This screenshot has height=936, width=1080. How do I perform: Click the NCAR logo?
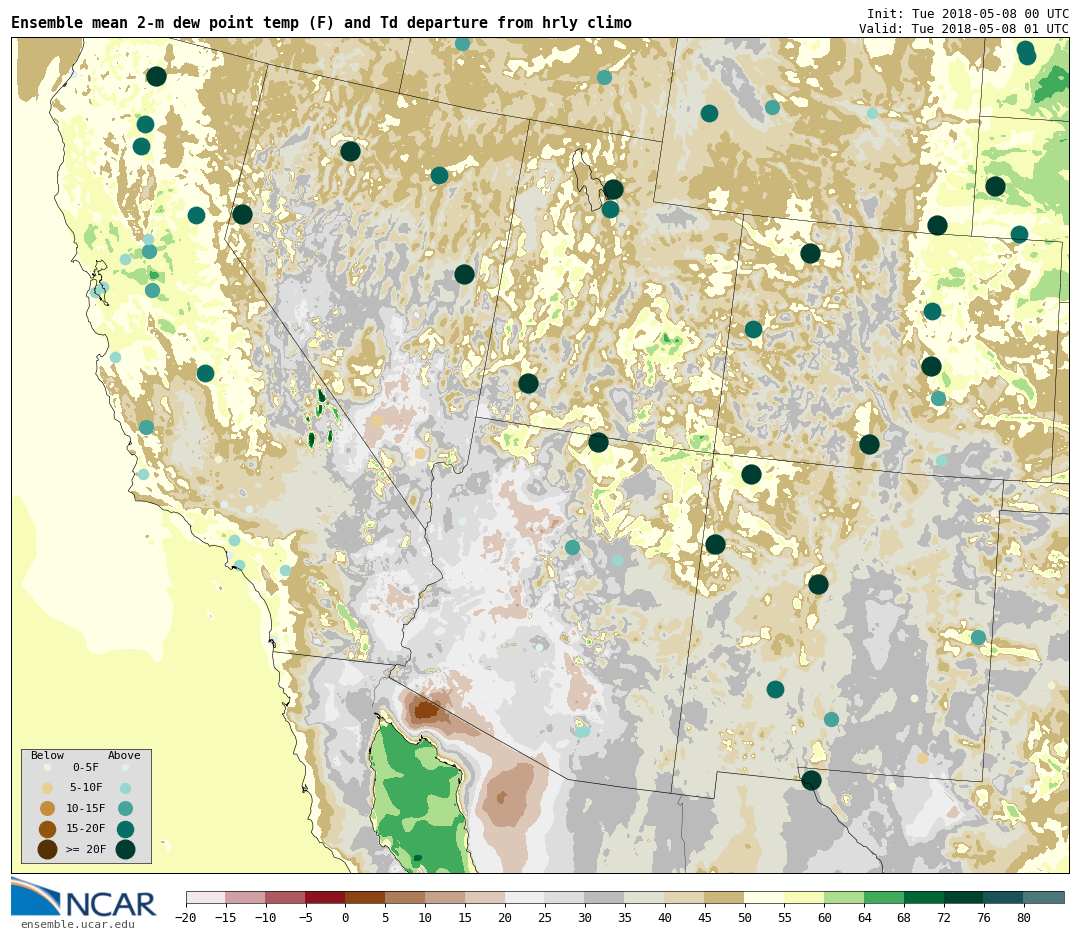84,897
